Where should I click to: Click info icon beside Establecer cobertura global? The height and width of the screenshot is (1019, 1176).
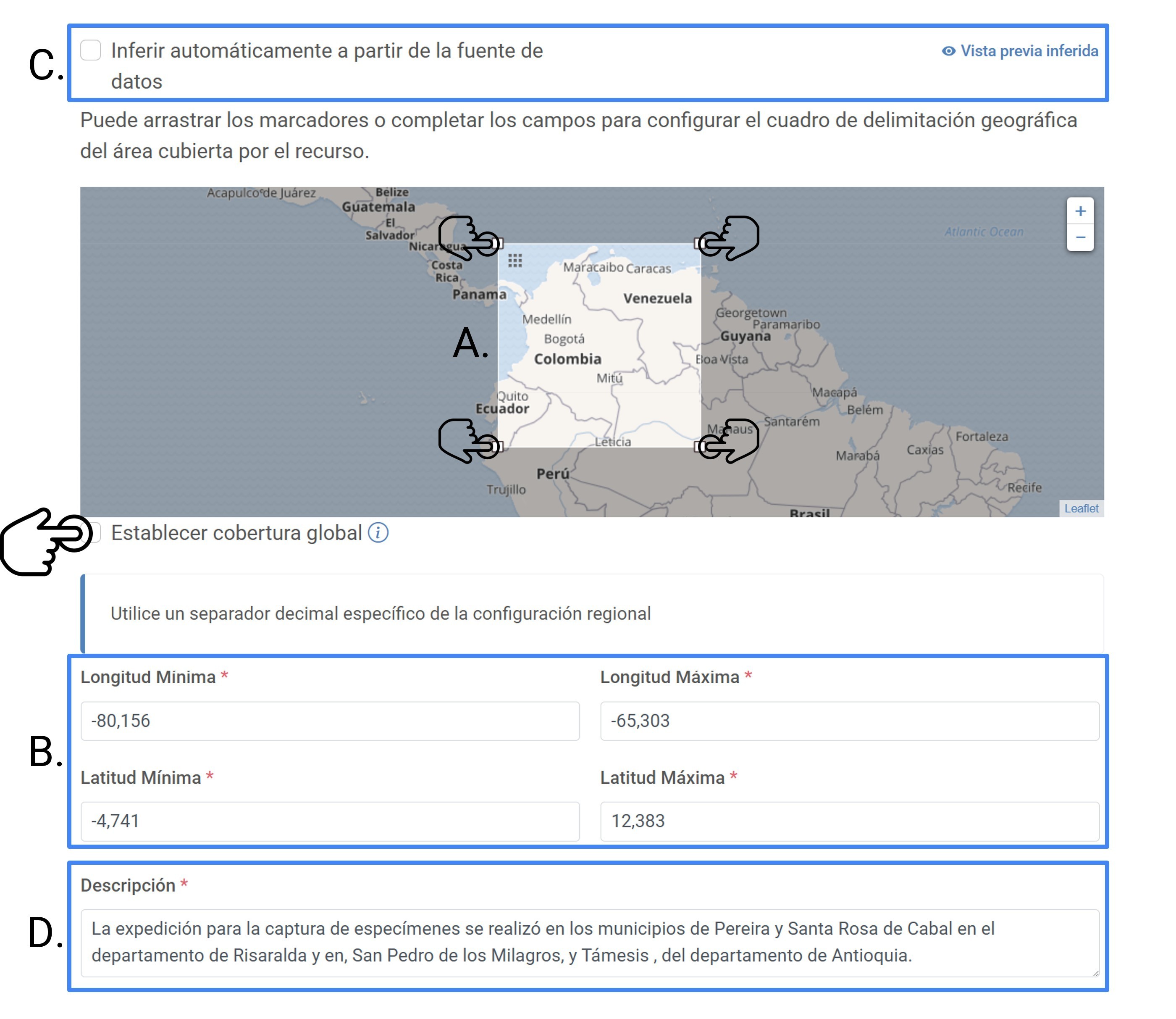click(x=378, y=533)
